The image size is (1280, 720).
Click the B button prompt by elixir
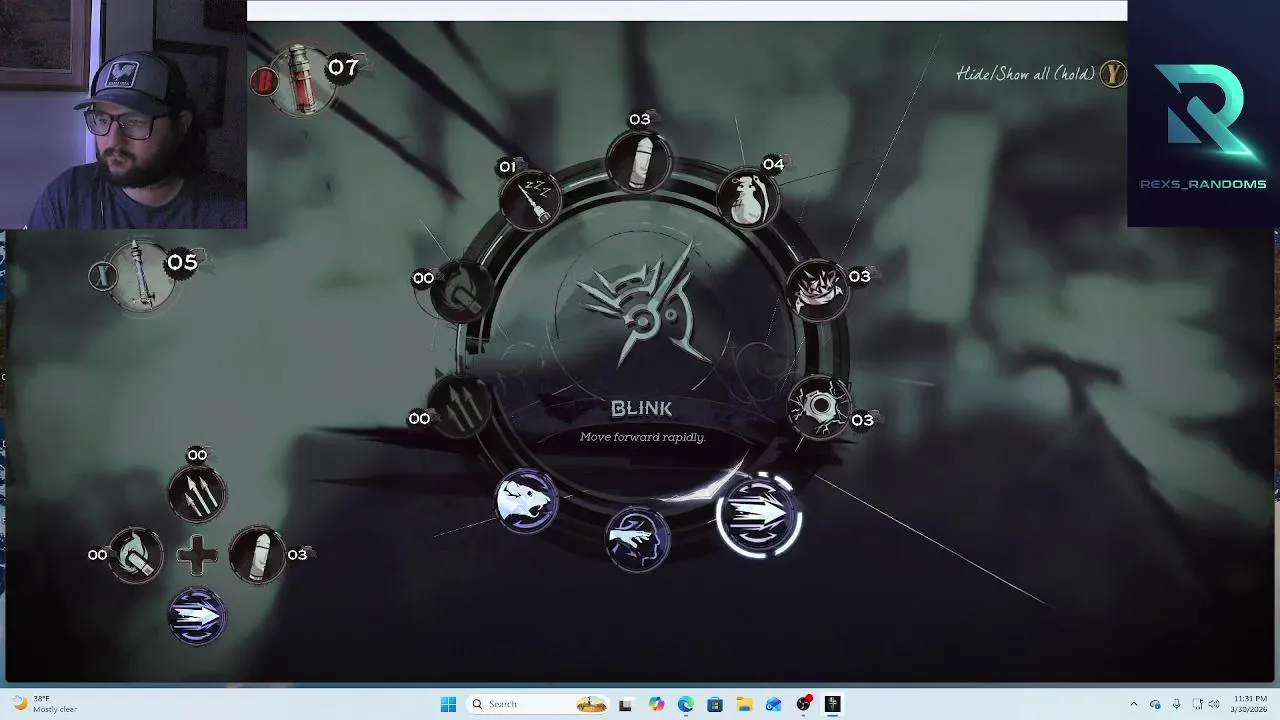click(x=265, y=81)
